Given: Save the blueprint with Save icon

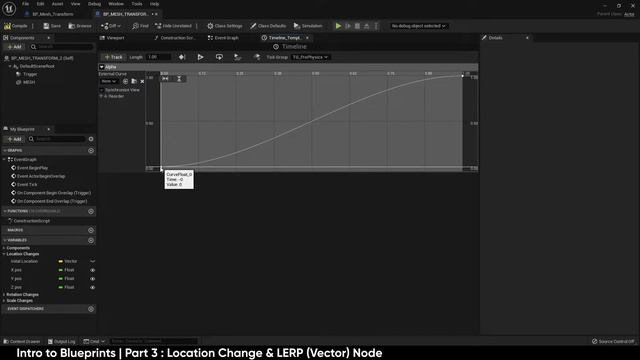Looking at the screenshot, I should click(46, 26).
